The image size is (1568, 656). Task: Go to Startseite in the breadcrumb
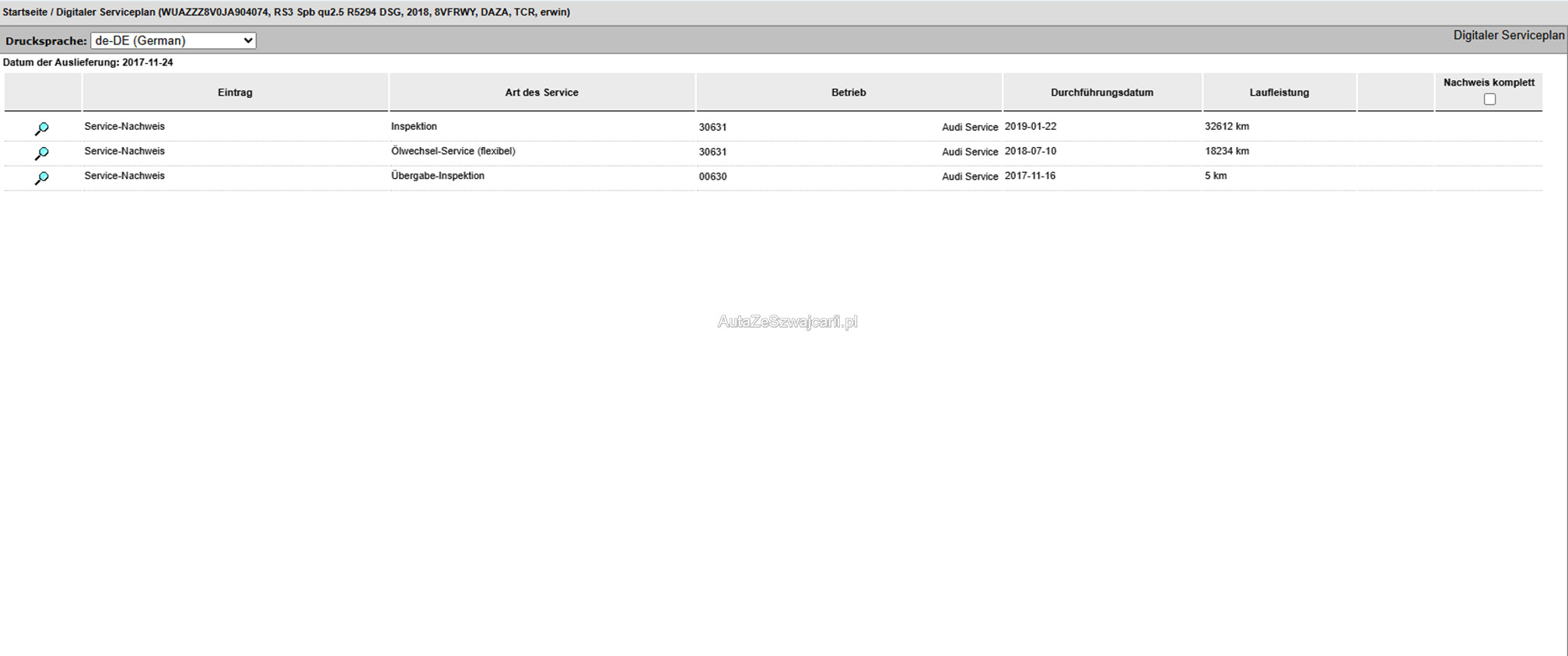tap(25, 12)
